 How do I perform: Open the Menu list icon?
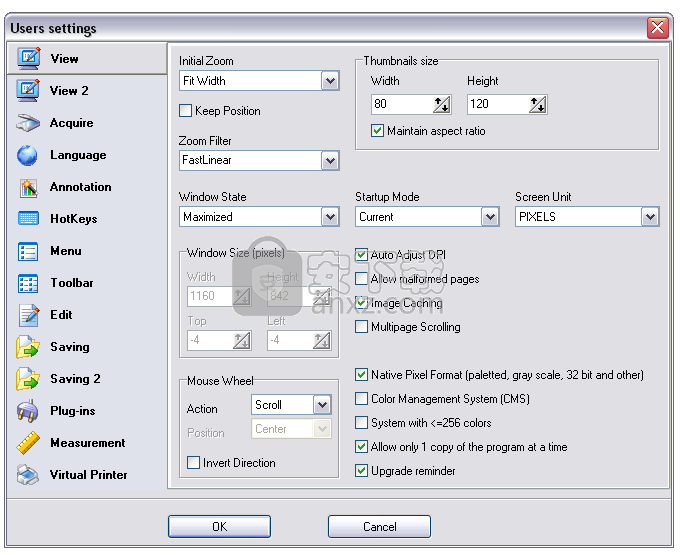[x=28, y=251]
